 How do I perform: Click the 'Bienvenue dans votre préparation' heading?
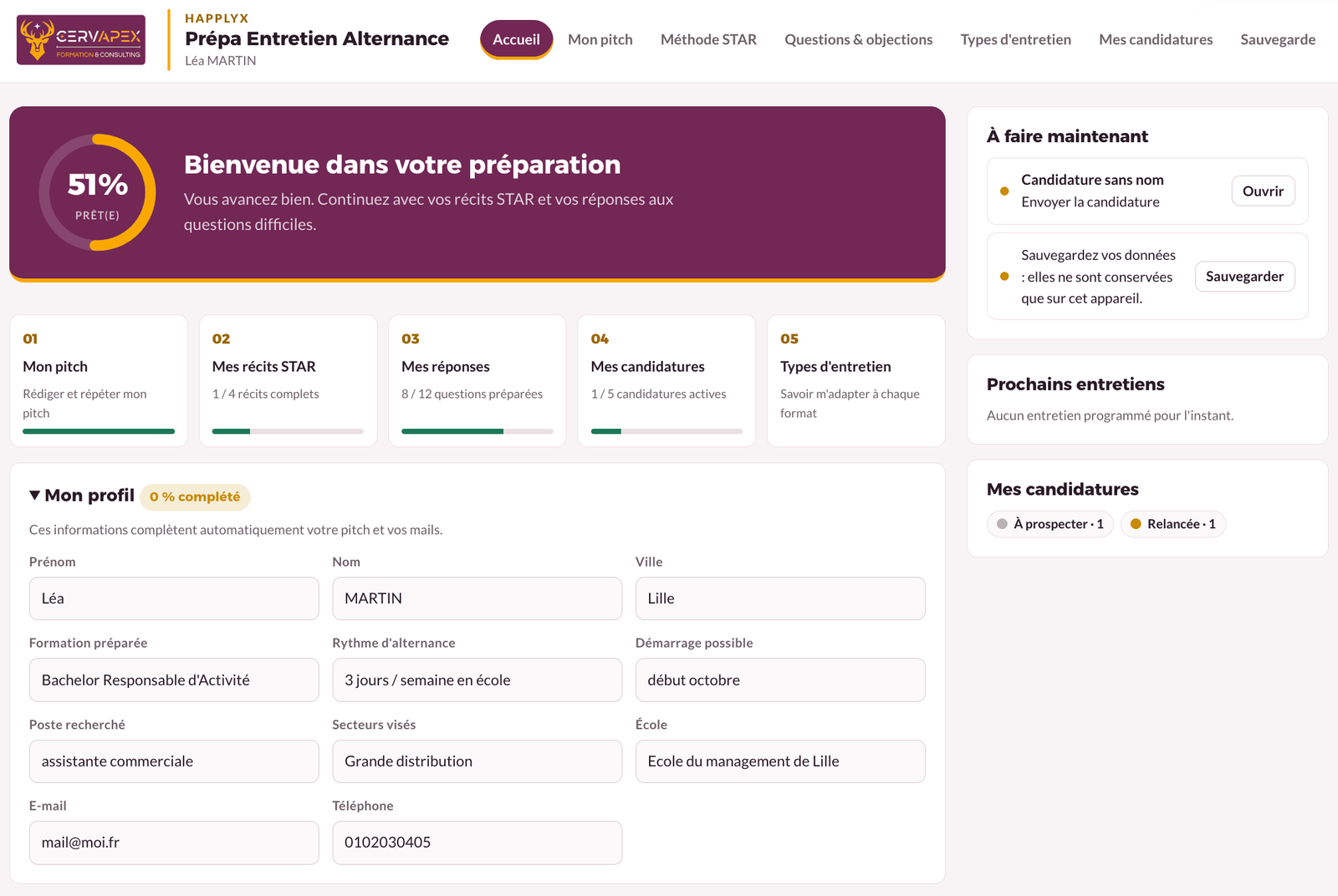402,165
